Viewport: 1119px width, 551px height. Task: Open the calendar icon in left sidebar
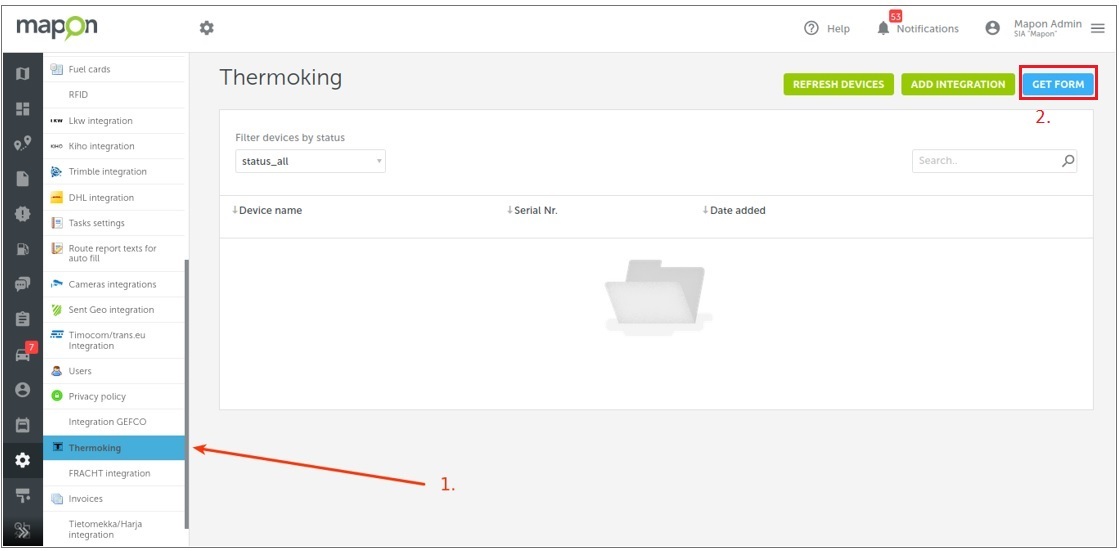coord(22,425)
